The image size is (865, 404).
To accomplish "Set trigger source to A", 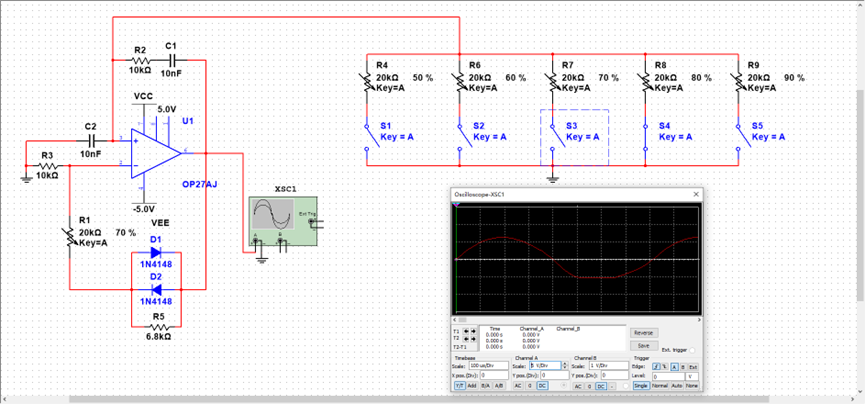I will pos(674,366).
